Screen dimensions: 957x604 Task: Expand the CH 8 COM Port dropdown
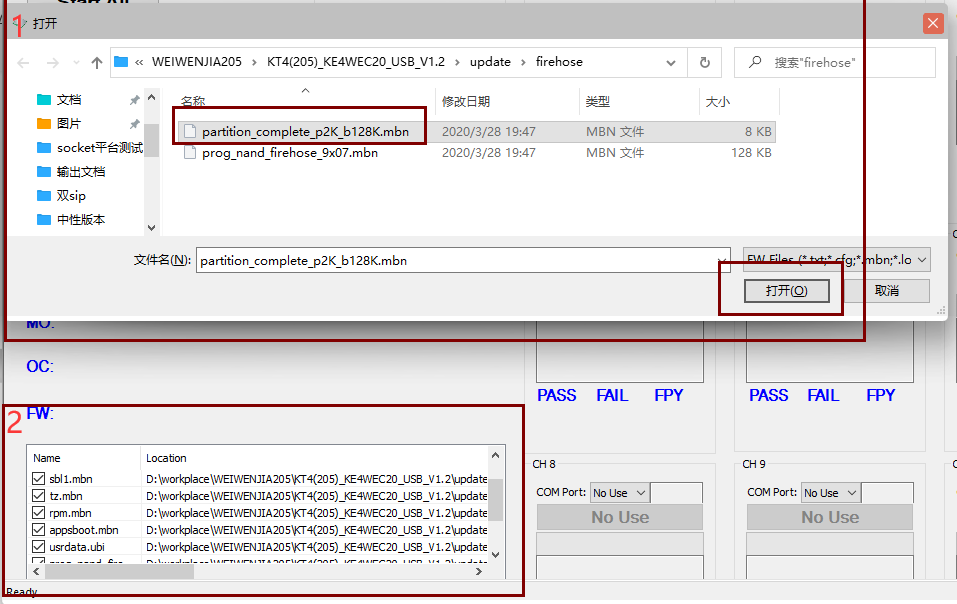point(640,493)
